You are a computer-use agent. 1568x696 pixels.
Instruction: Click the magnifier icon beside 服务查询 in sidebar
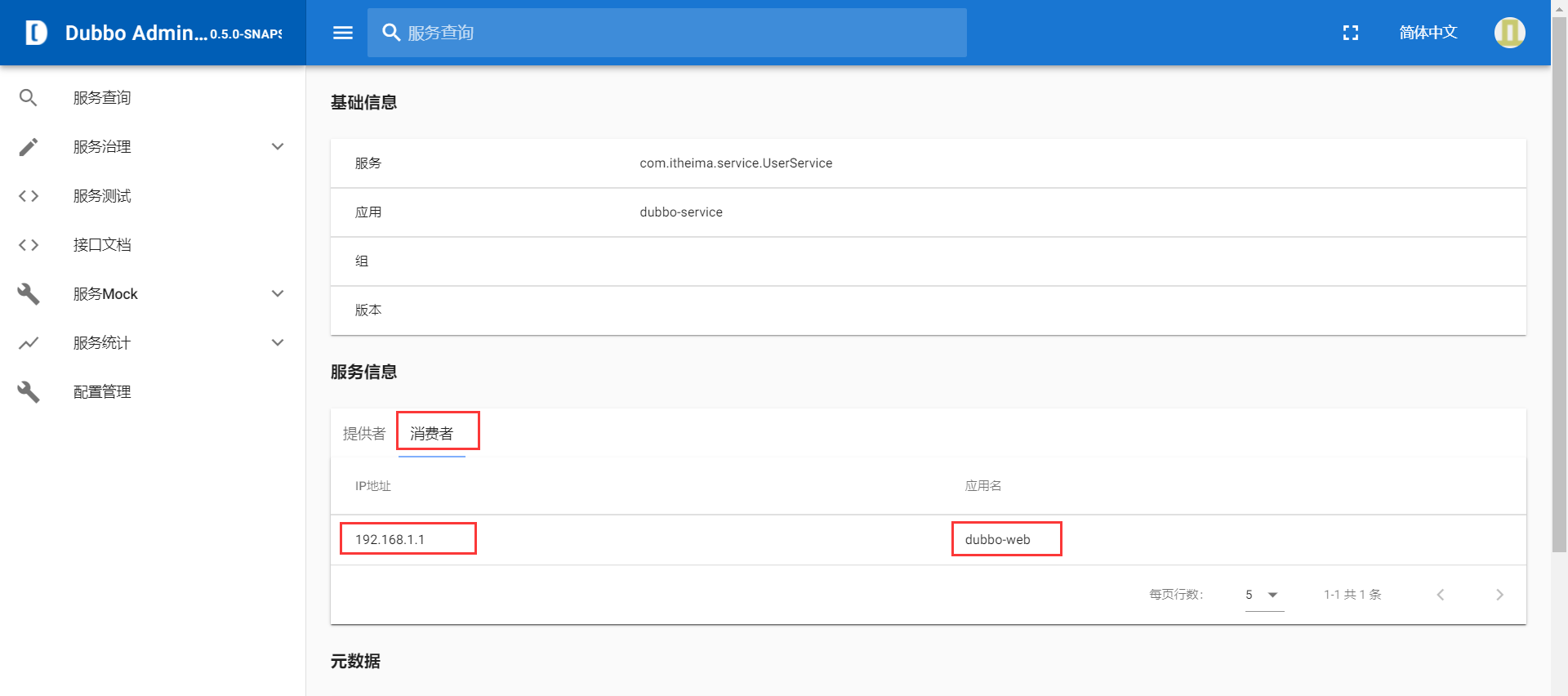click(x=29, y=98)
